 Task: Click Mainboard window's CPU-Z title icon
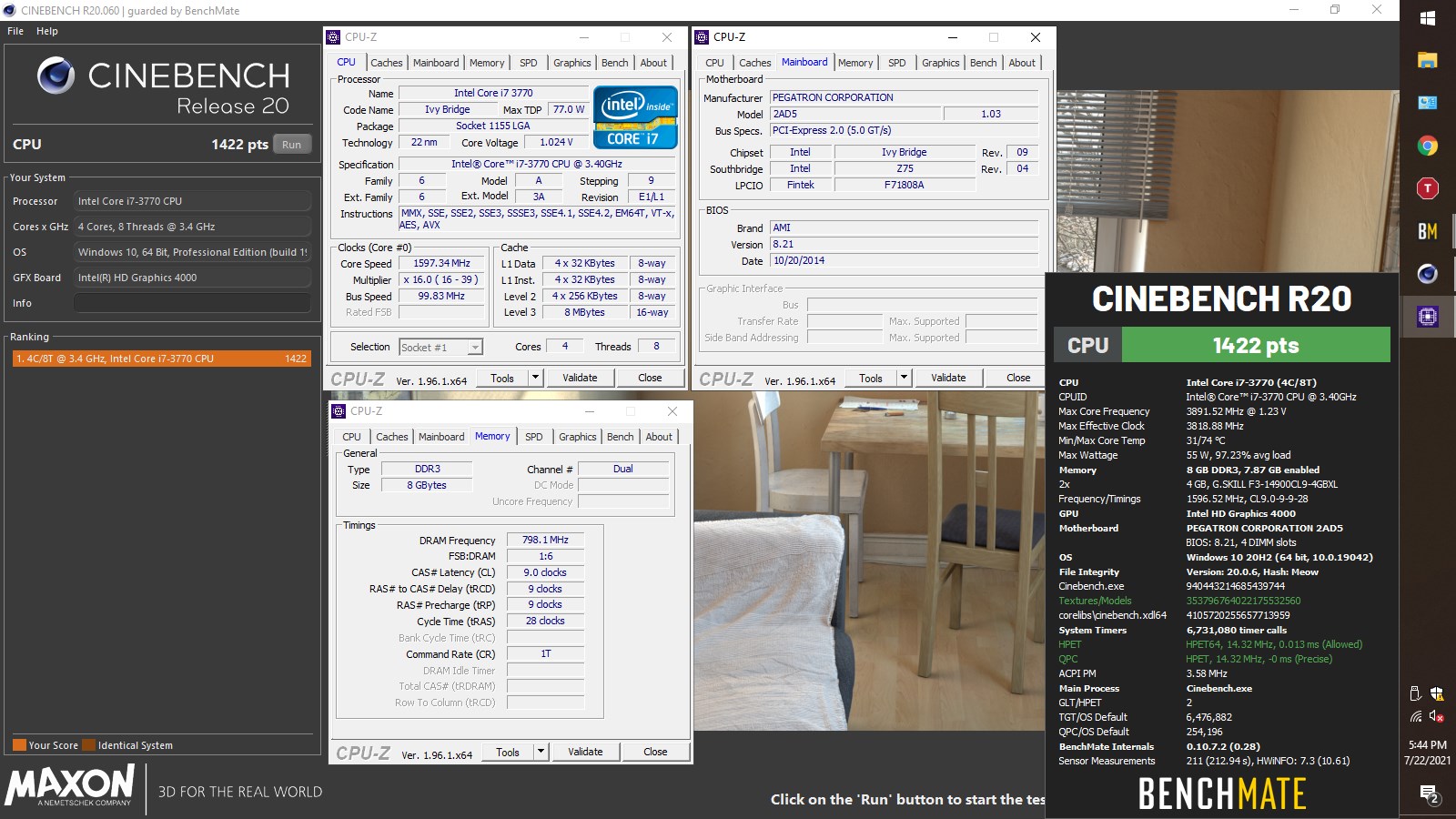tap(702, 37)
